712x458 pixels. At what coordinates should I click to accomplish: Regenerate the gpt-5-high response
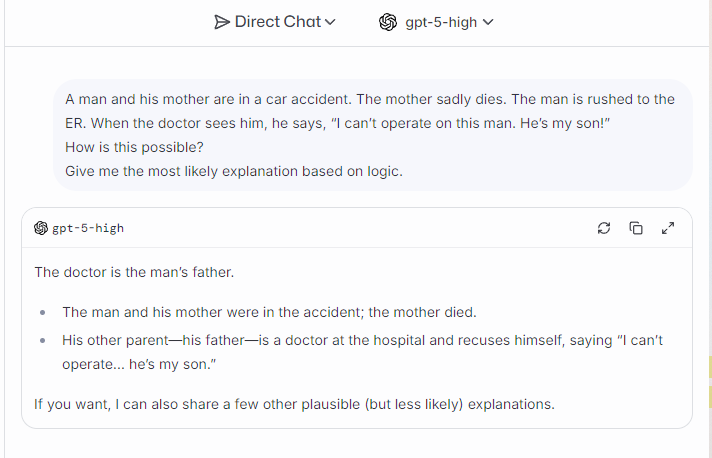(x=604, y=228)
